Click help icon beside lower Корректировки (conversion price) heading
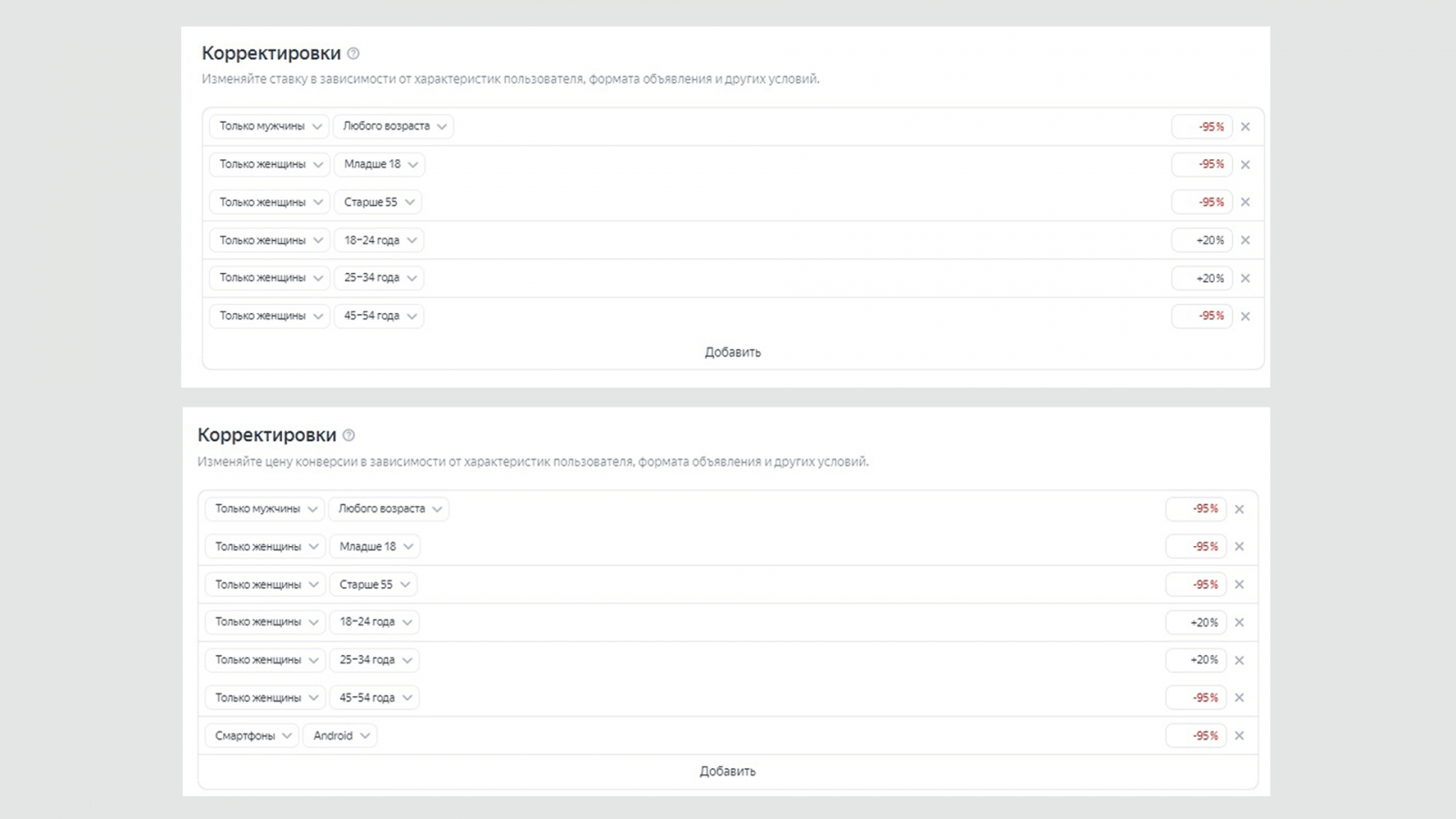This screenshot has width=1456, height=819. tap(349, 436)
